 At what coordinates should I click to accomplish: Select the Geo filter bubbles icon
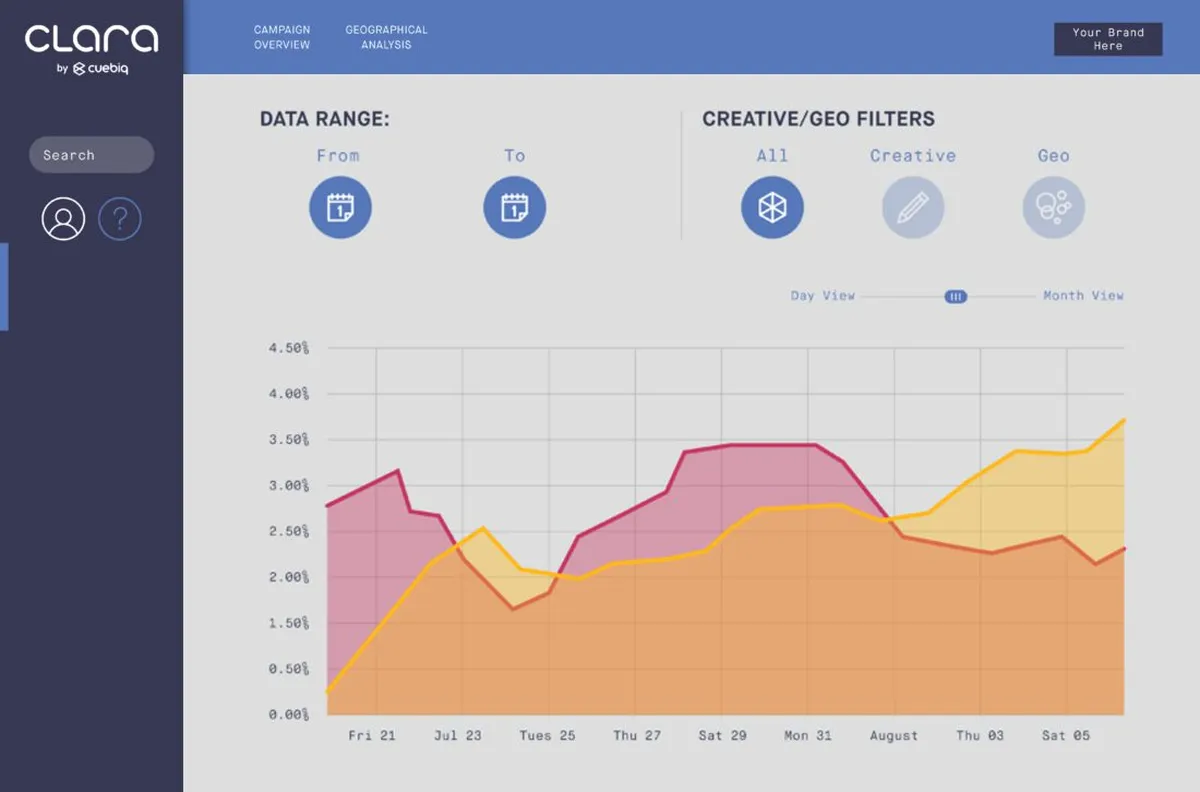tap(1053, 208)
